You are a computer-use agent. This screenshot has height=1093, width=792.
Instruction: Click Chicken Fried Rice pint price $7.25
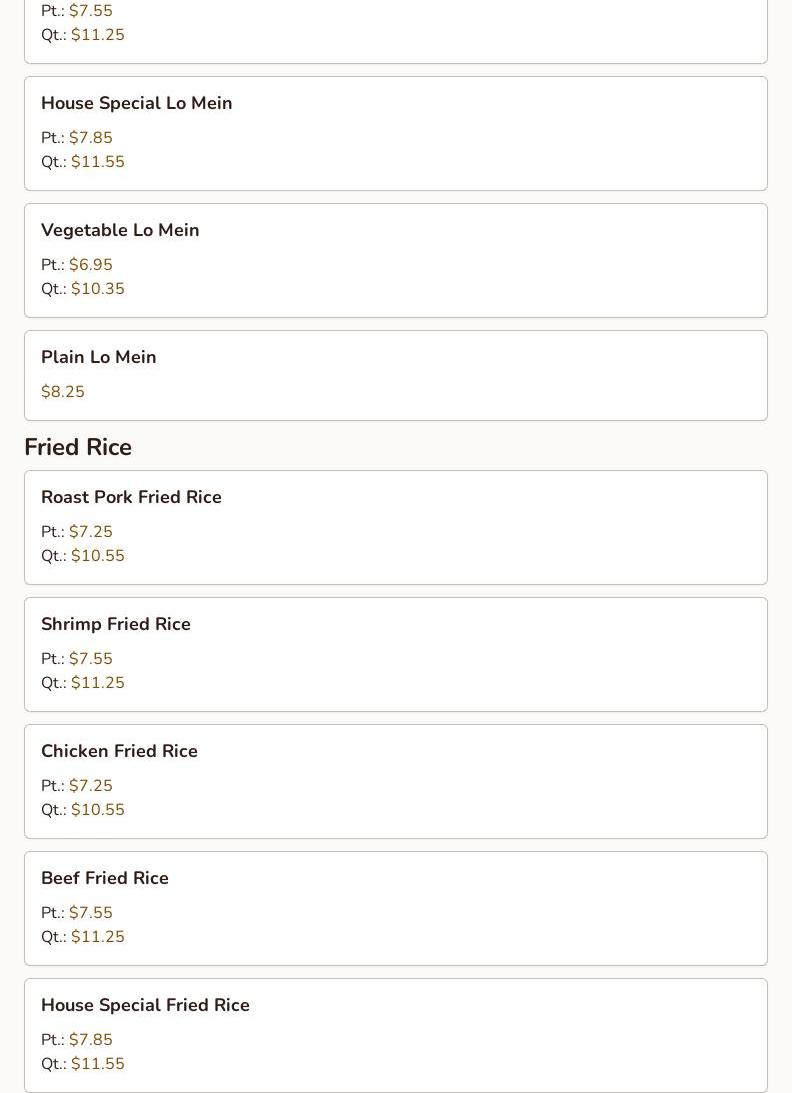[90, 786]
